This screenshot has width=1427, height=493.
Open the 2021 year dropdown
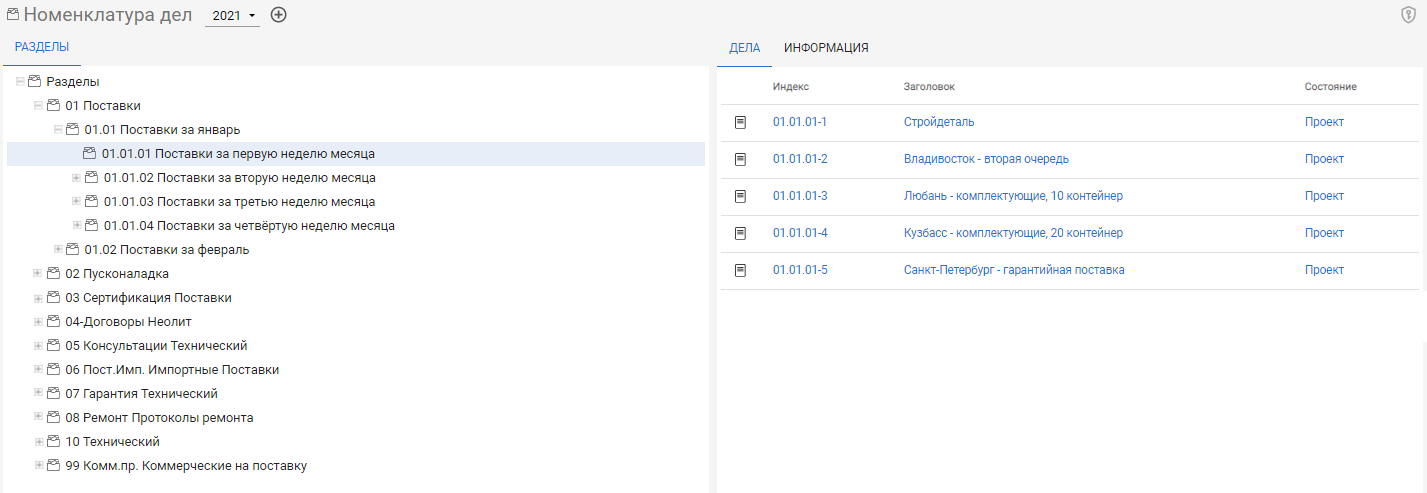coord(233,16)
